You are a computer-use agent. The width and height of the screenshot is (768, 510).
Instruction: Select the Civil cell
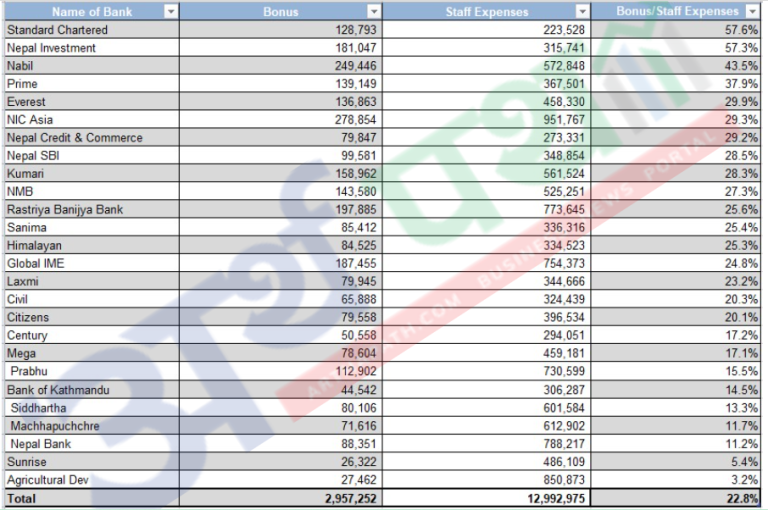coord(92,299)
